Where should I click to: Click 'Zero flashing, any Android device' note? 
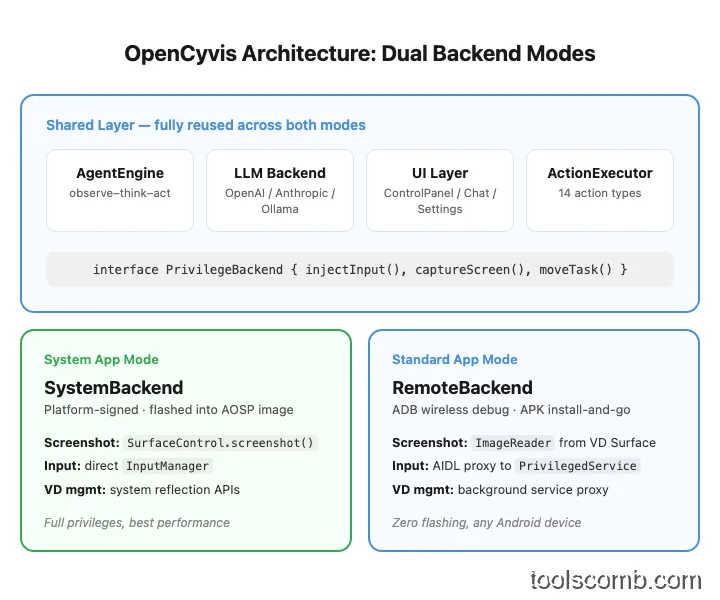pyautogui.click(x=487, y=523)
